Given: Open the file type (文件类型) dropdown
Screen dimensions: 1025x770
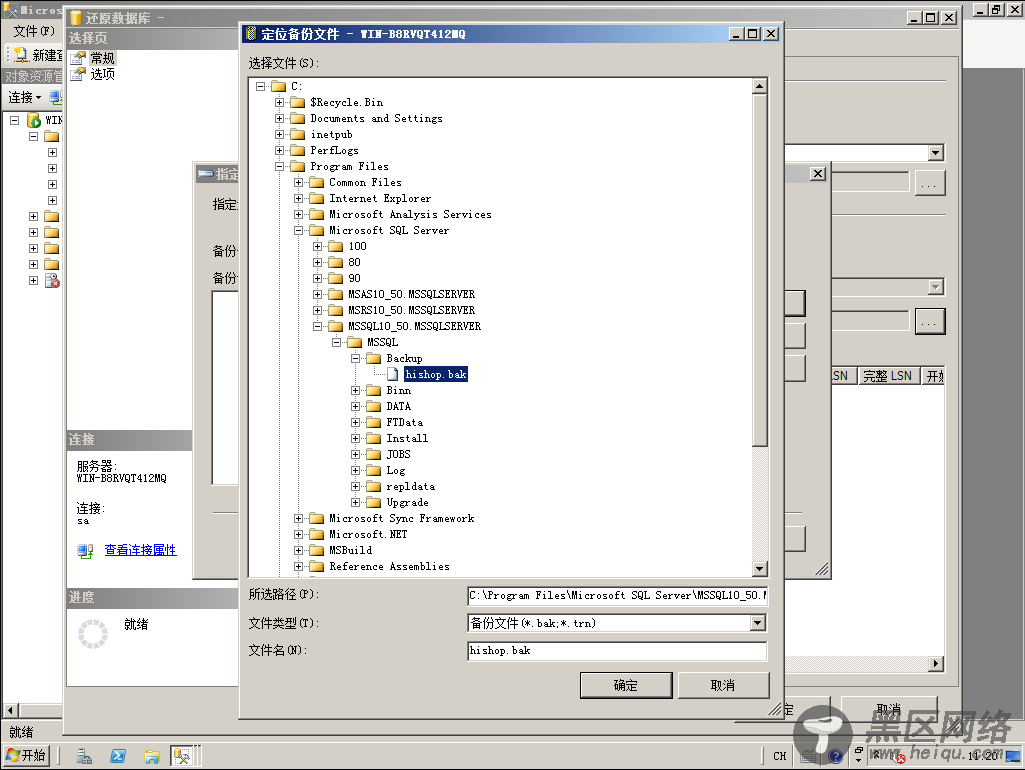Looking at the screenshot, I should coord(758,623).
